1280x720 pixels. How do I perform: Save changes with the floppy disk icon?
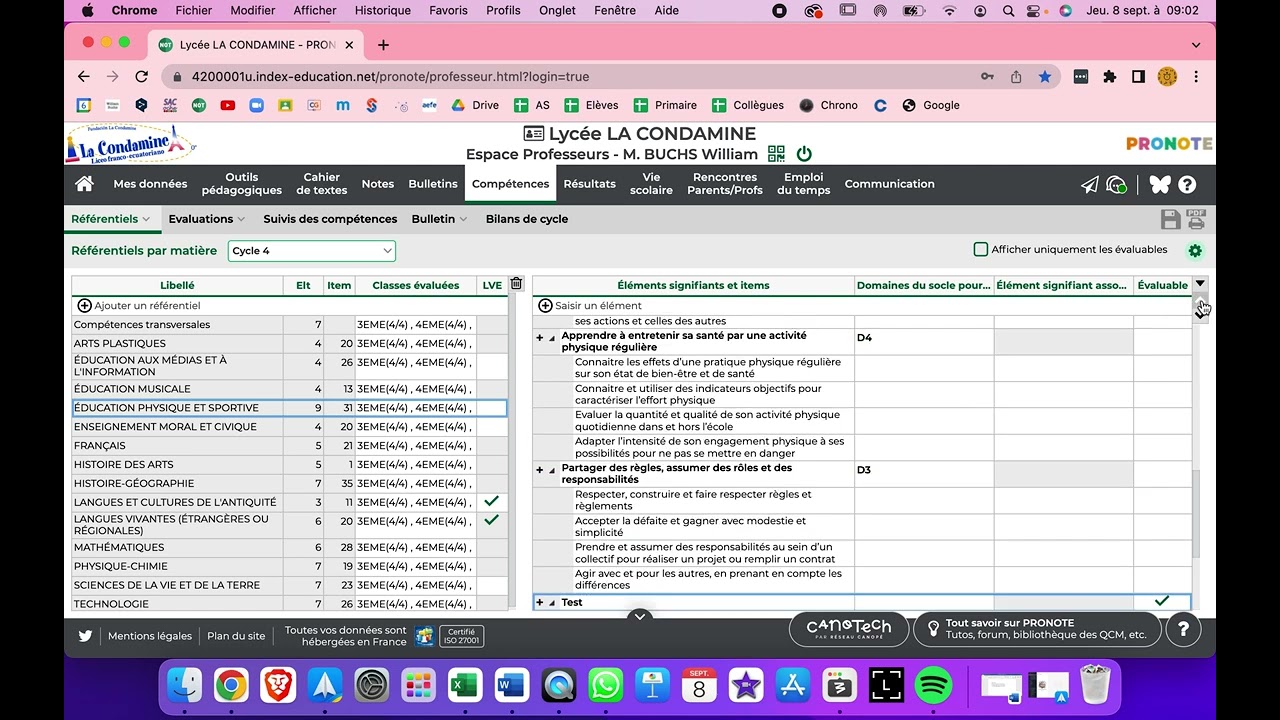click(x=1170, y=220)
